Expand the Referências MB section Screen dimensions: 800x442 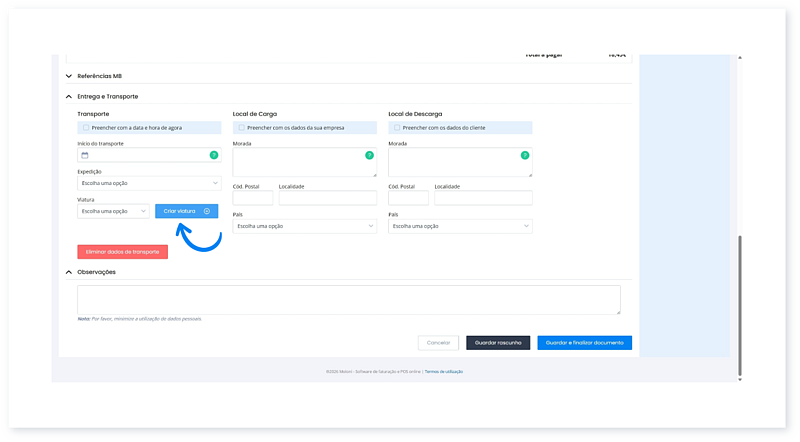tap(69, 76)
